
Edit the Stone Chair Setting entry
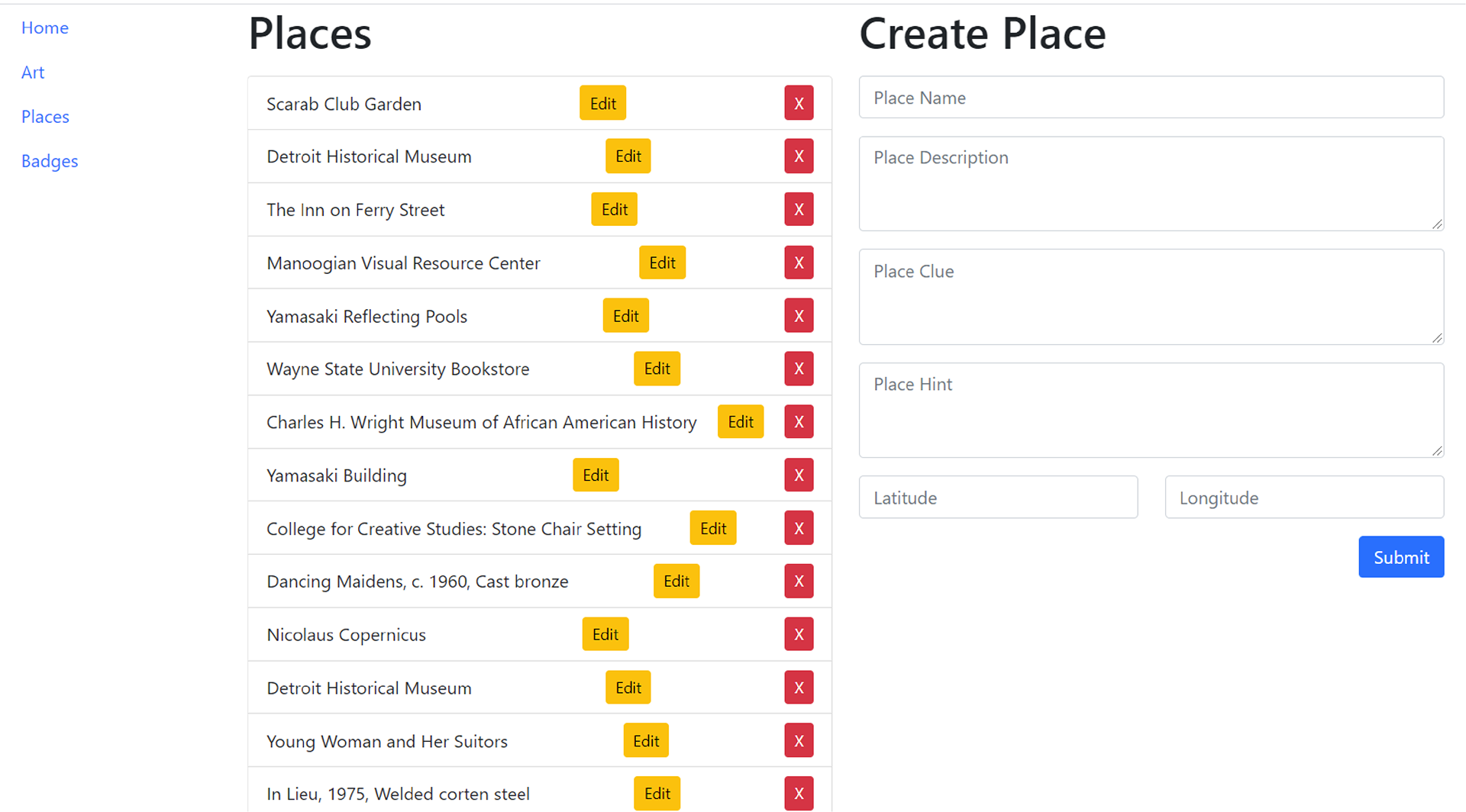click(x=712, y=528)
